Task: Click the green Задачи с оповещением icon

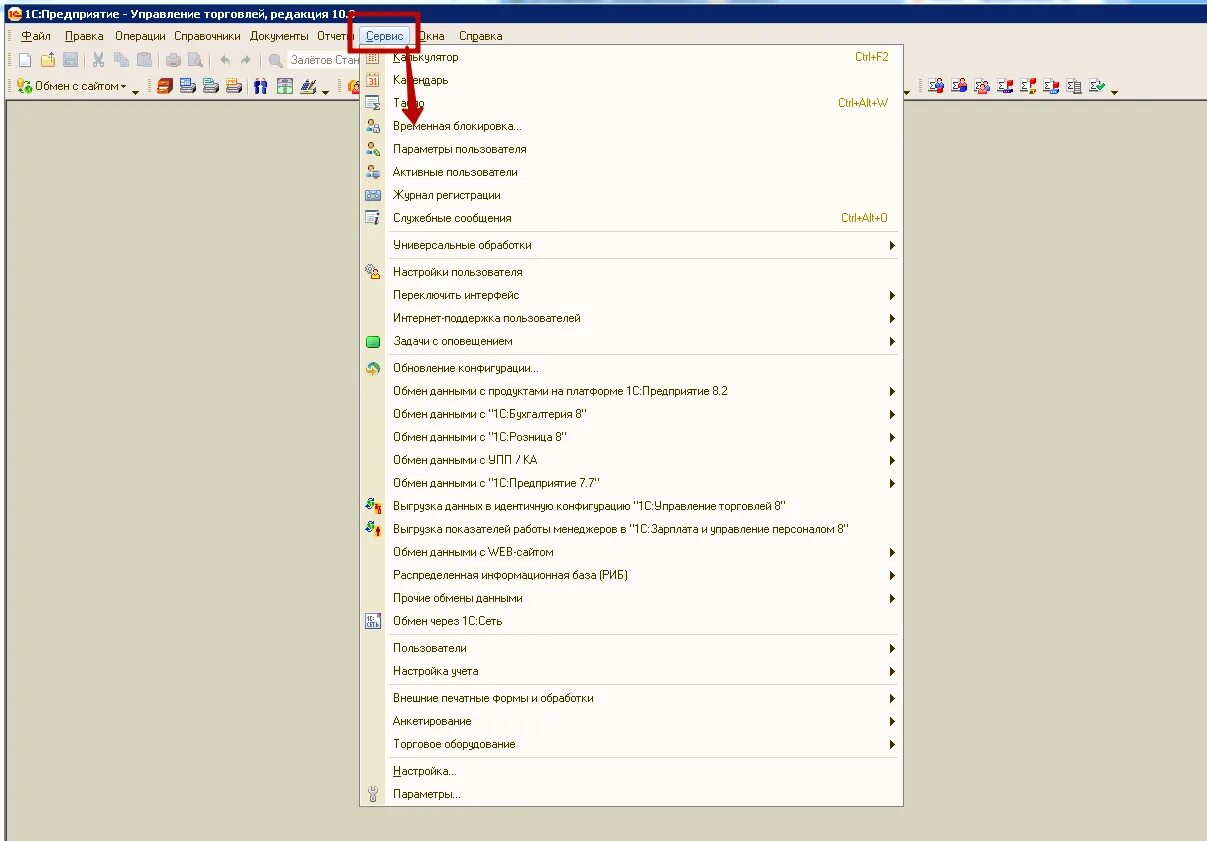Action: (373, 341)
